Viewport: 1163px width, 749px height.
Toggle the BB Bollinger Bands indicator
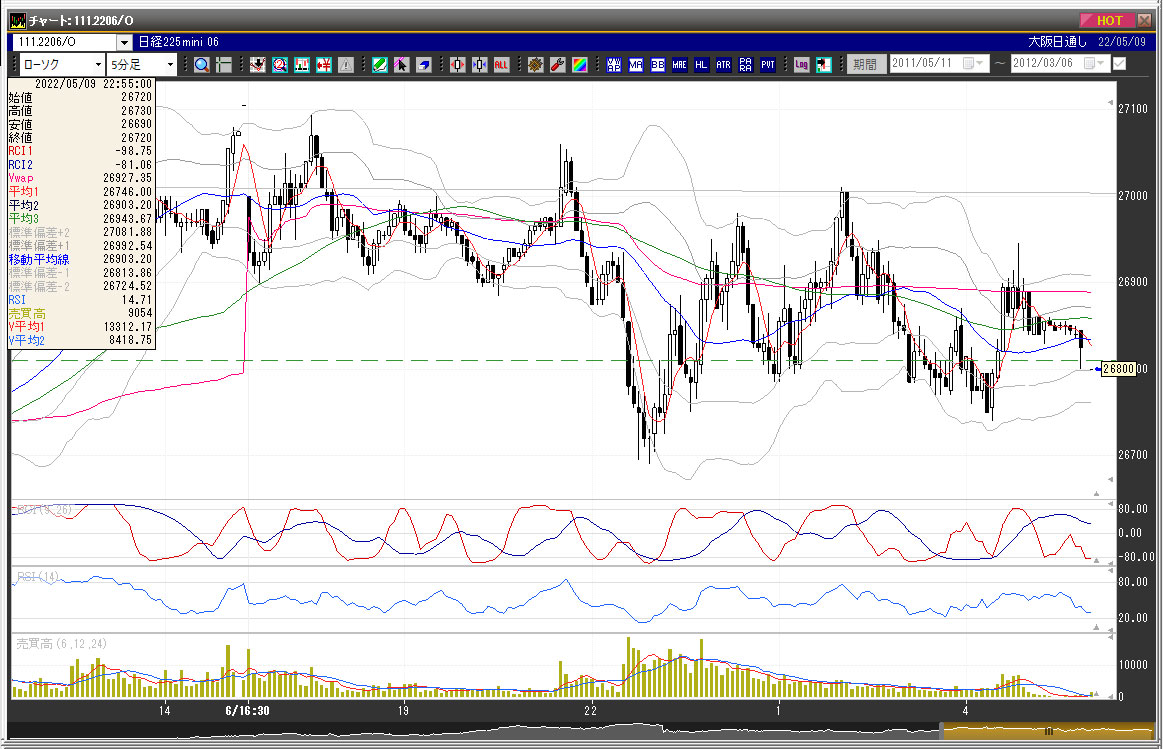pos(658,65)
